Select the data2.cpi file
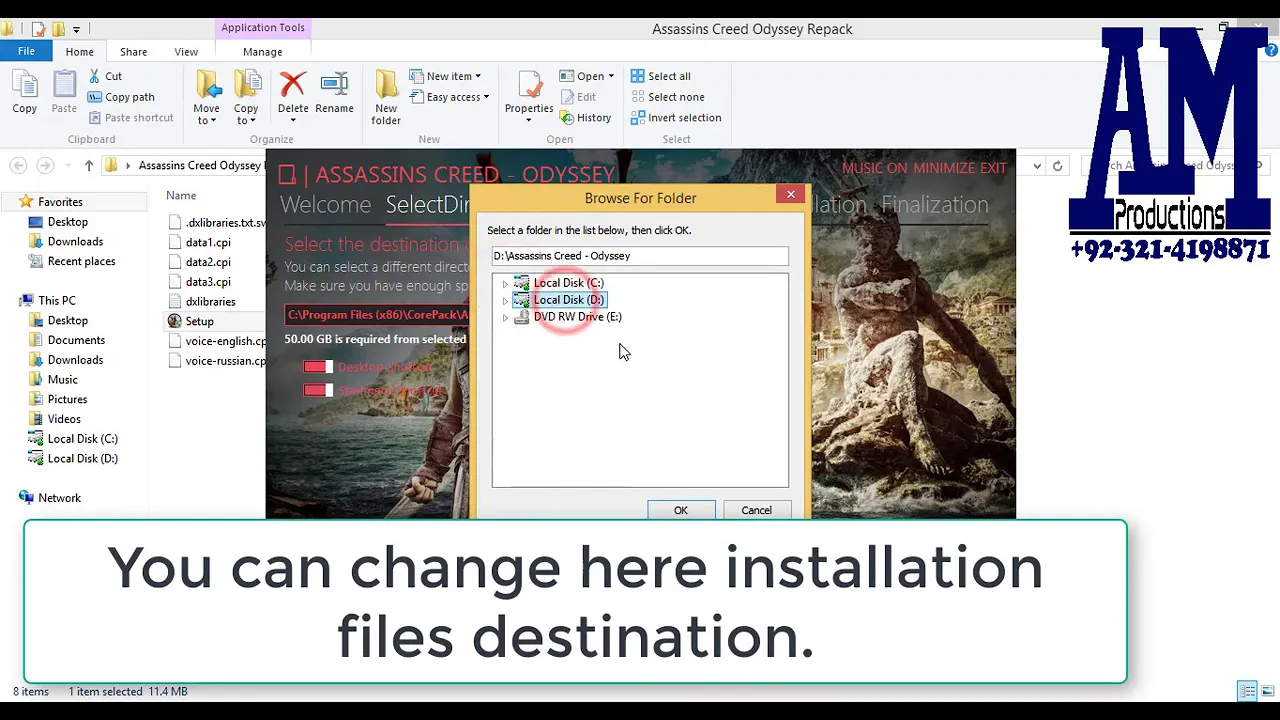Viewport: 1280px width, 720px height. (x=208, y=262)
